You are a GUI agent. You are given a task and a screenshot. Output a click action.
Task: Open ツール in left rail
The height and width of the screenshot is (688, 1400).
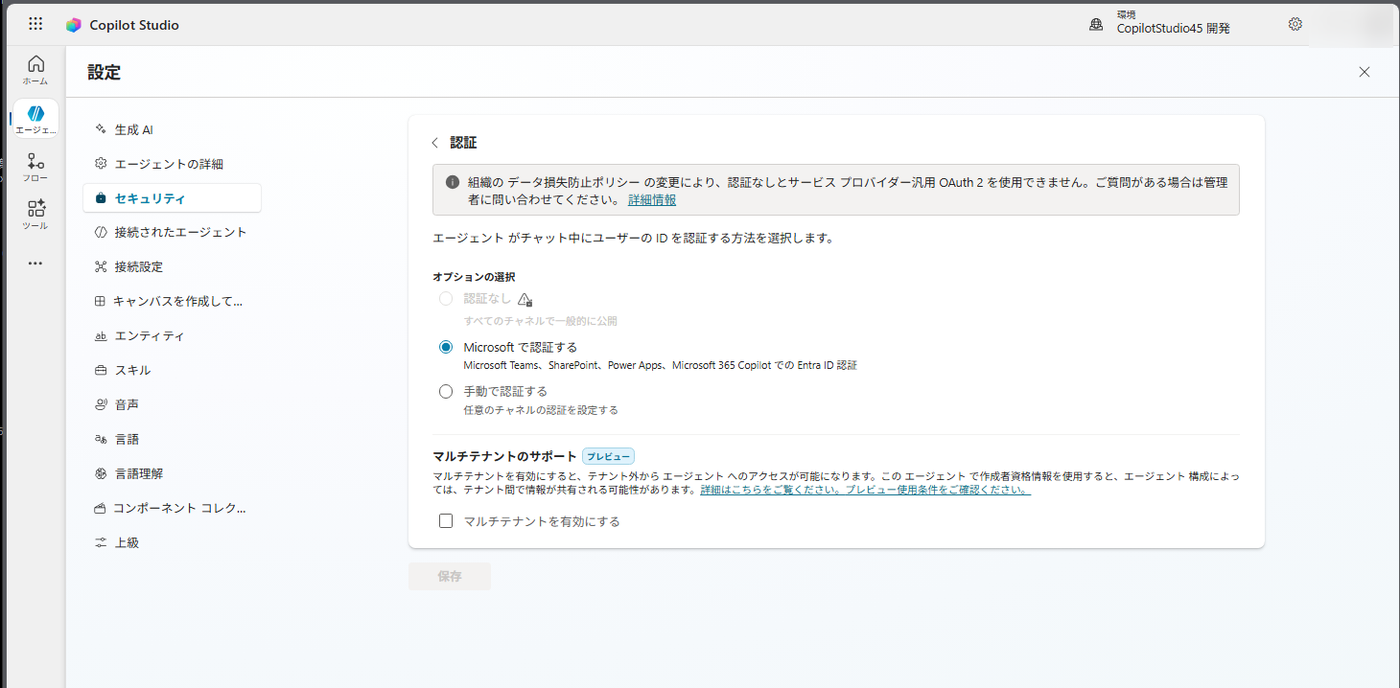tap(36, 214)
